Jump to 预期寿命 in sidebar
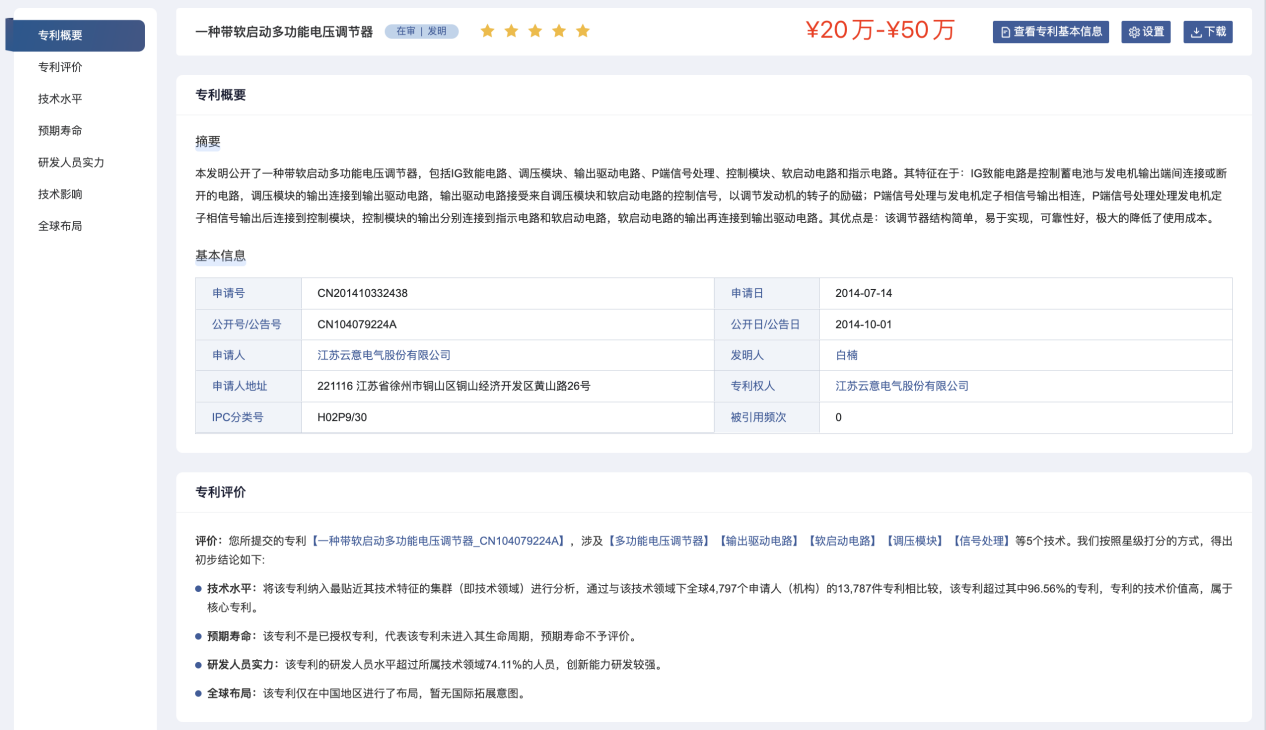 [x=60, y=131]
